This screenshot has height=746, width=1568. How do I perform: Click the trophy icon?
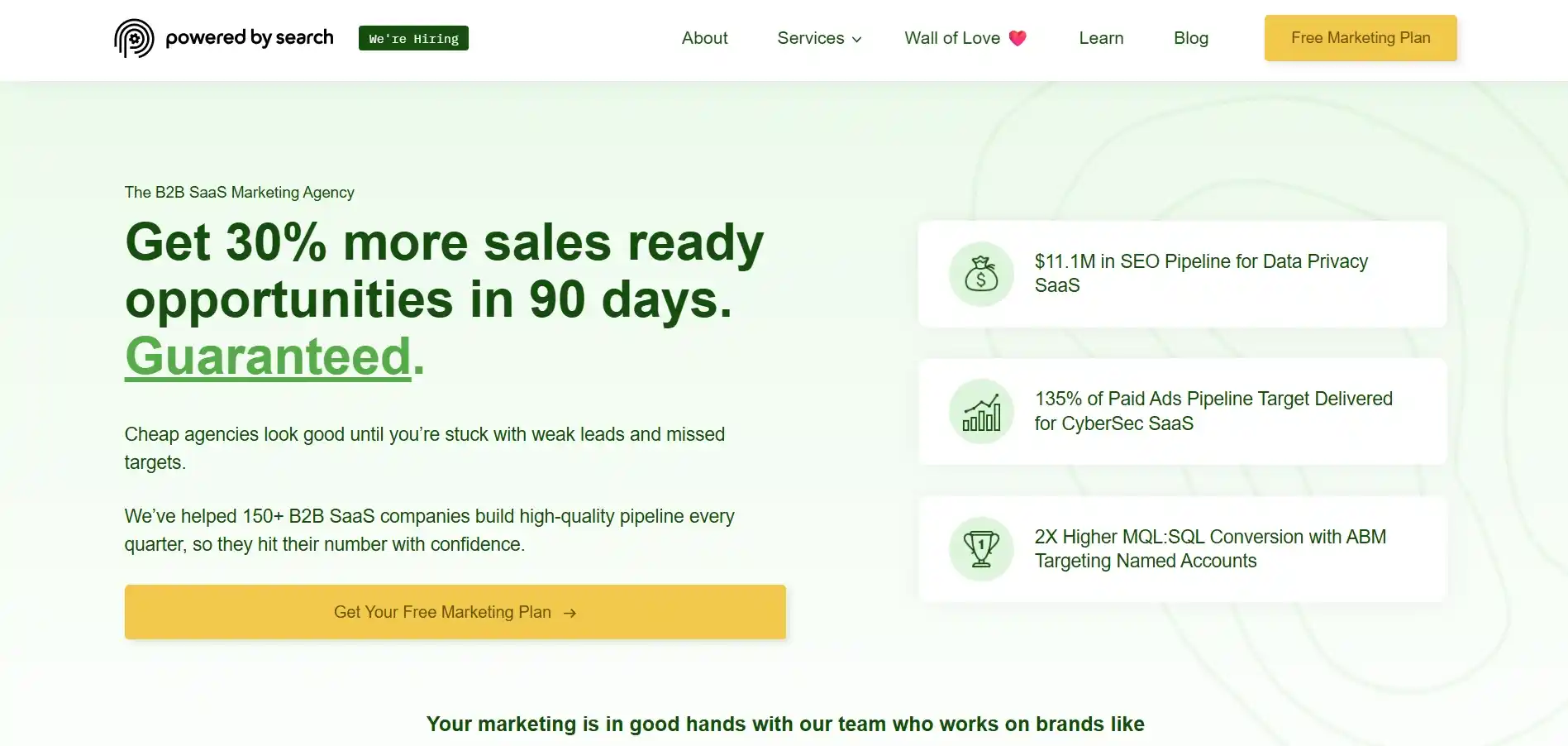[981, 549]
